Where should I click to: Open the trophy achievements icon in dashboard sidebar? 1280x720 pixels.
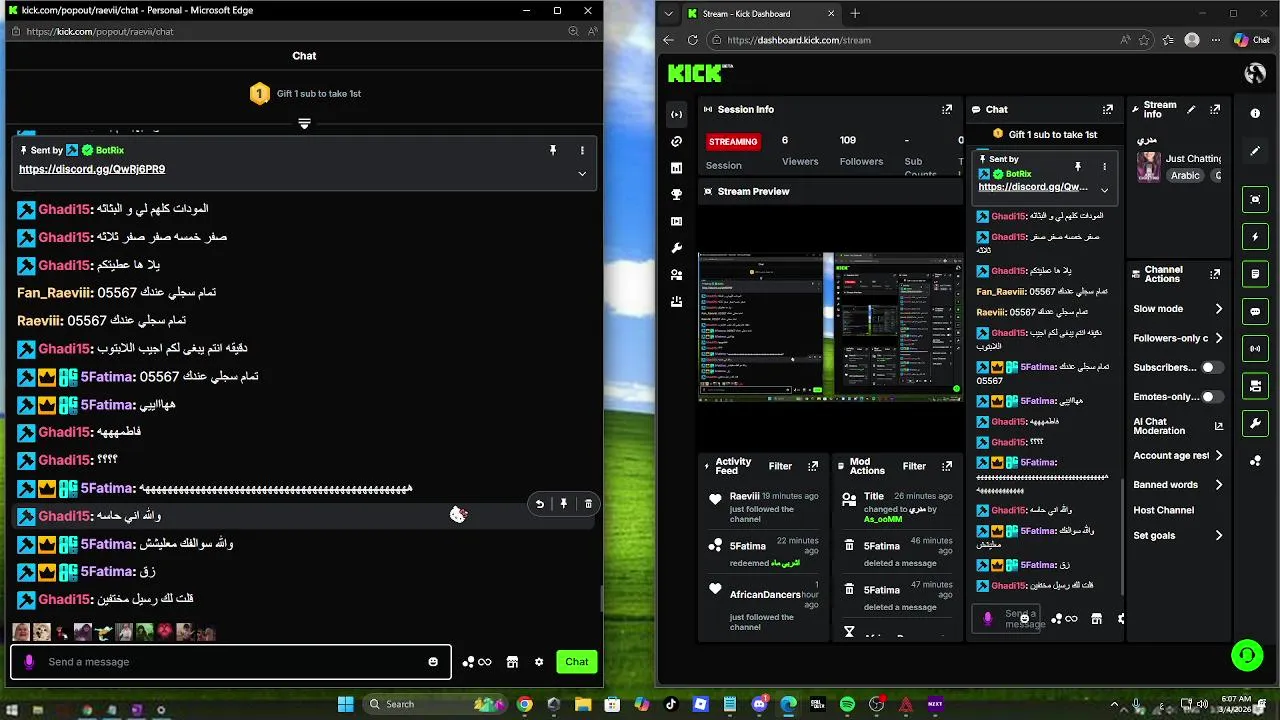(x=677, y=194)
